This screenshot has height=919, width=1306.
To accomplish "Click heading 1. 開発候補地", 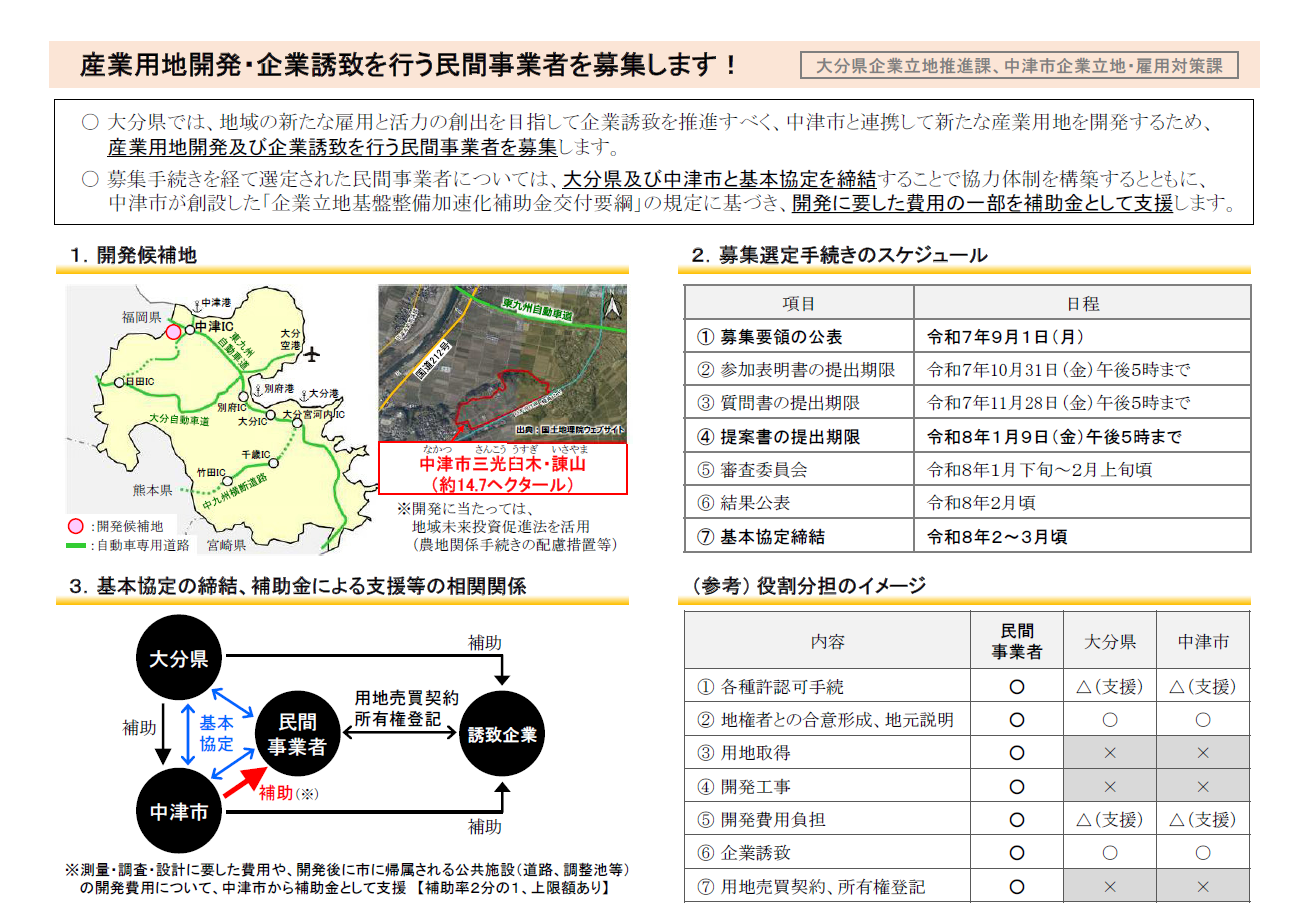I will tap(133, 256).
